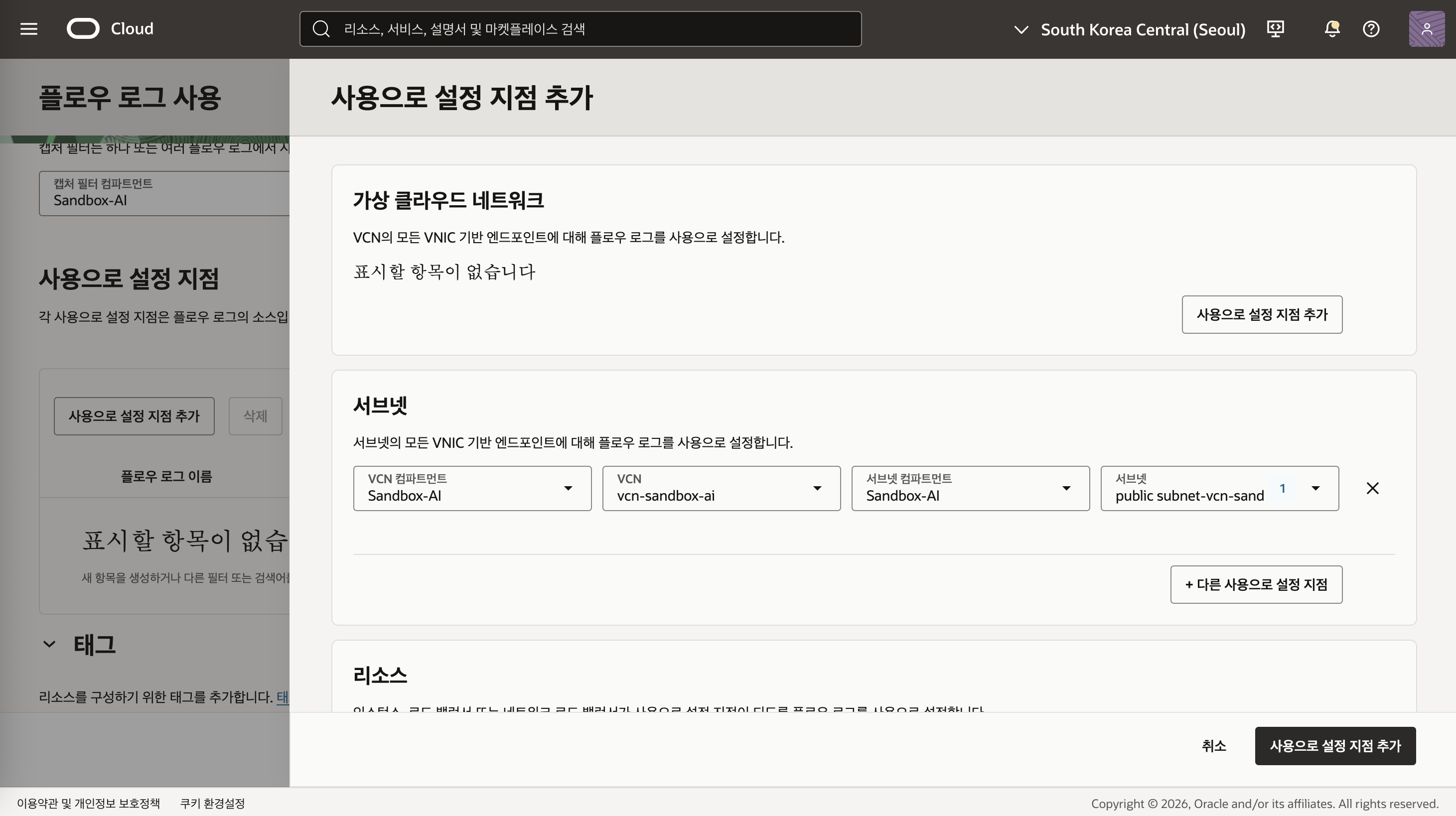This screenshot has height=816, width=1456.
Task: Click the search magnifier icon
Action: (x=321, y=29)
